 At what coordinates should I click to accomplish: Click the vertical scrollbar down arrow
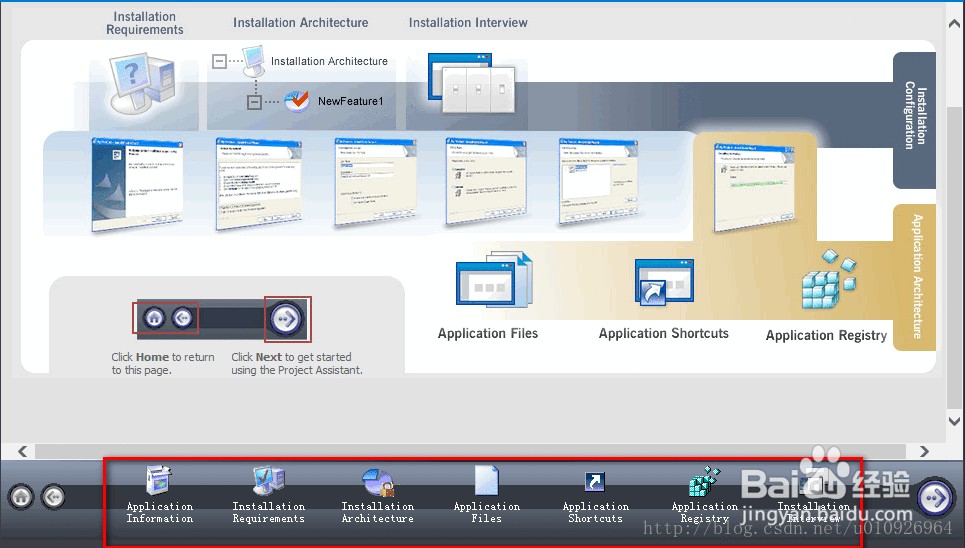[x=955, y=421]
